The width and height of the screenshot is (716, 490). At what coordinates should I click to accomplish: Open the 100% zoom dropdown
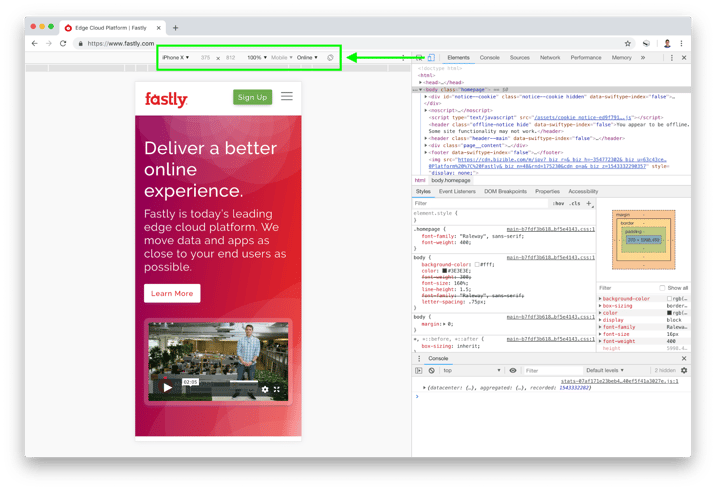[x=257, y=58]
